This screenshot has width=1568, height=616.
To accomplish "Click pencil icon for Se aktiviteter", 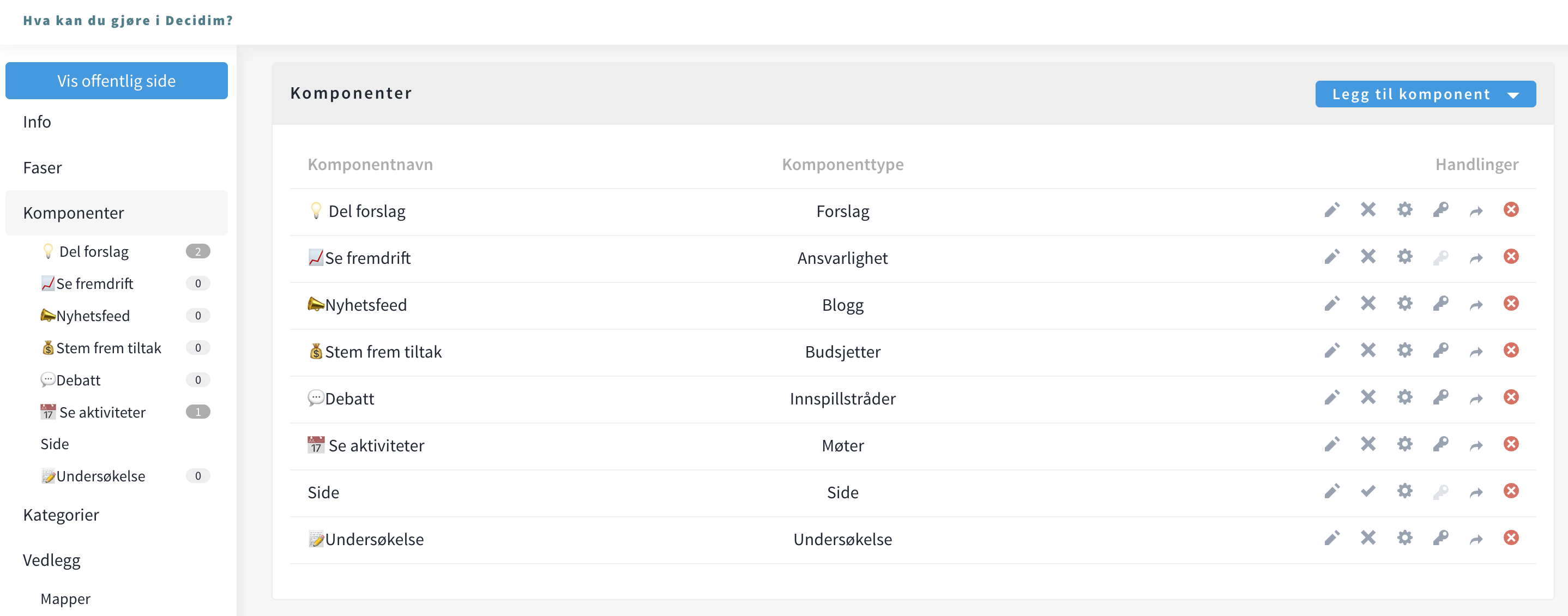I will (1332, 444).
